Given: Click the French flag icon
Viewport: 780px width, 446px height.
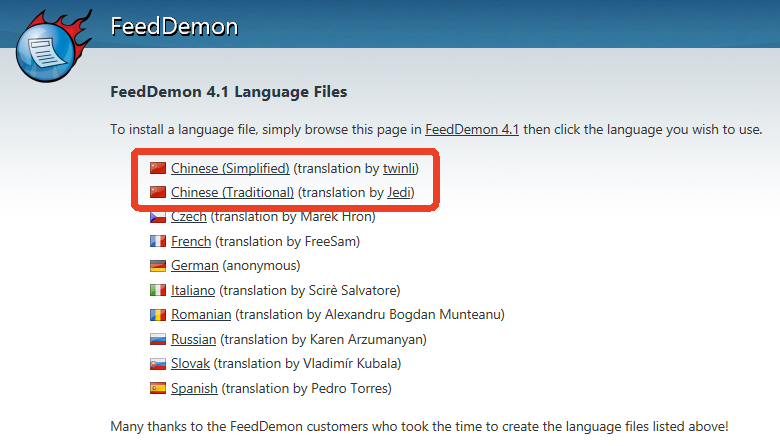Looking at the screenshot, I should 157,241.
